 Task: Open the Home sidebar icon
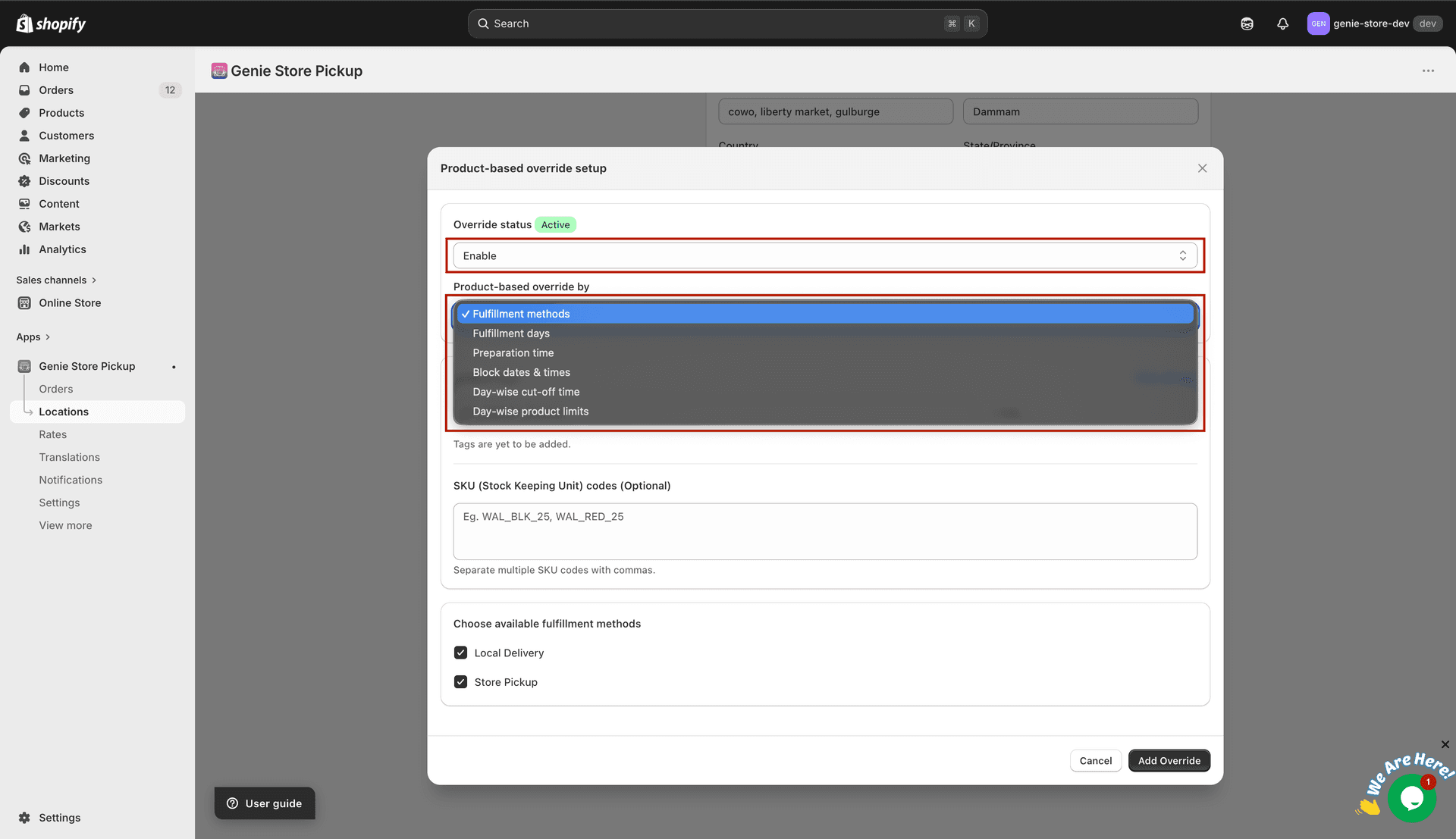[24, 67]
